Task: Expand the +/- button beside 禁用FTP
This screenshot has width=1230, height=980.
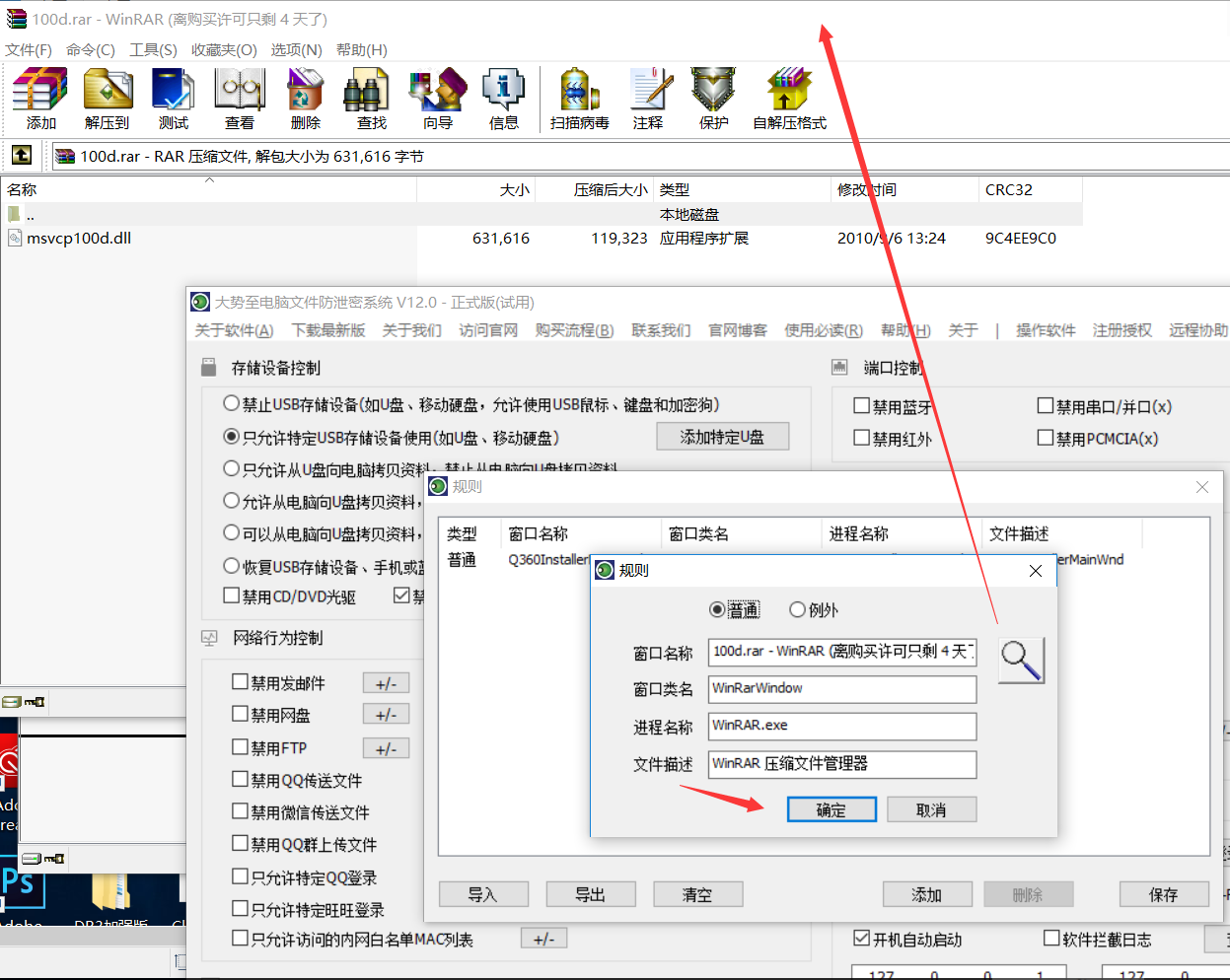Action: click(386, 748)
